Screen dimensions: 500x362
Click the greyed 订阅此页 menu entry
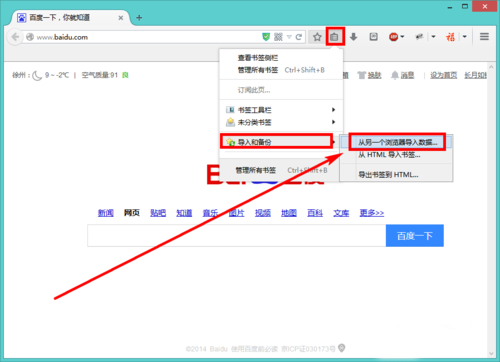(x=254, y=90)
